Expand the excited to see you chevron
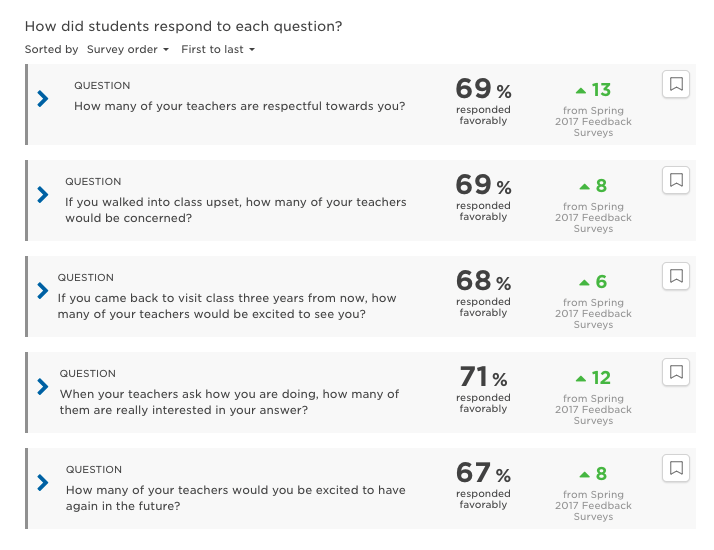Image resolution: width=714 pixels, height=550 pixels. [x=43, y=290]
